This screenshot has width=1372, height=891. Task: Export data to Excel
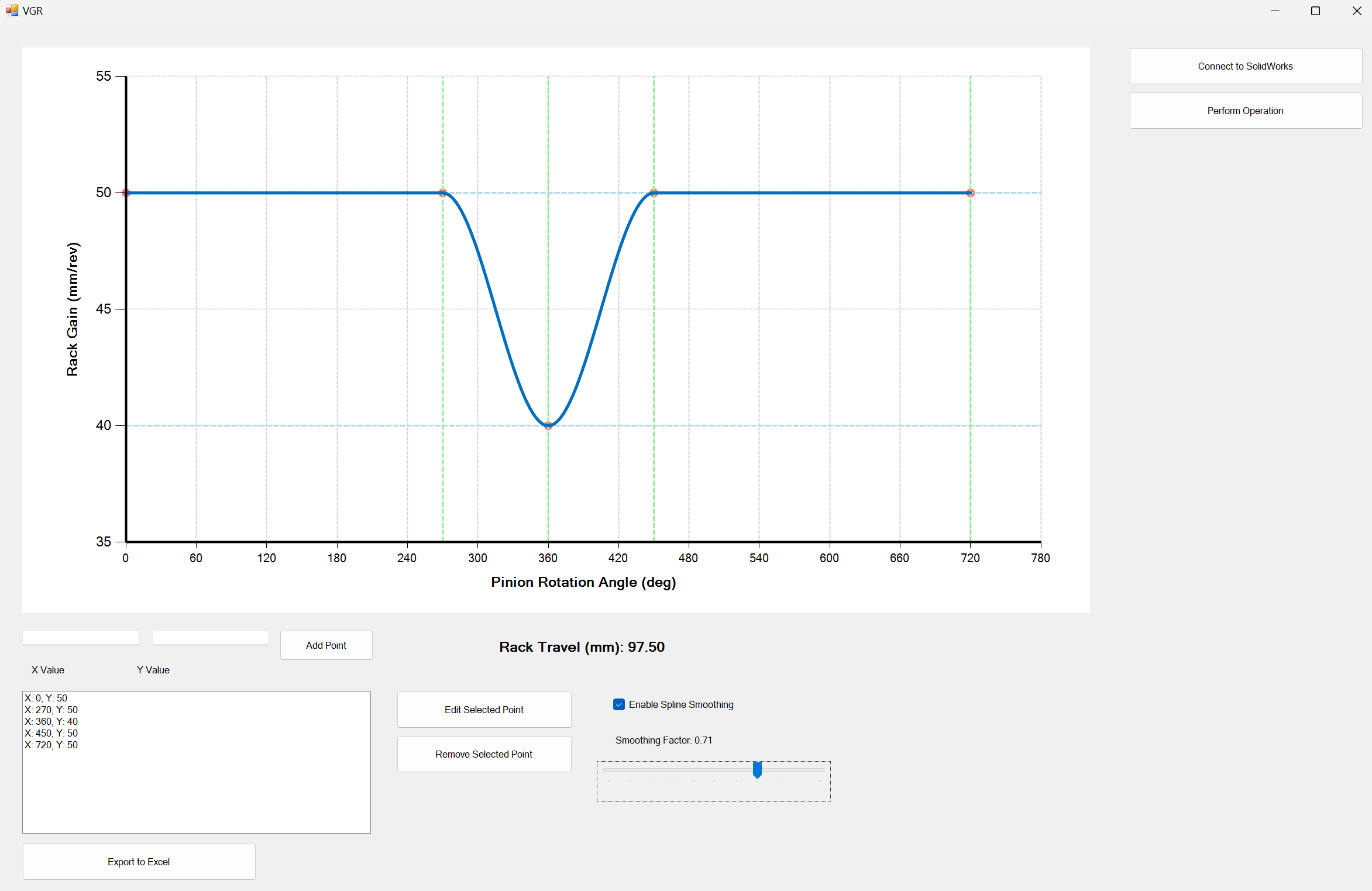[139, 862]
